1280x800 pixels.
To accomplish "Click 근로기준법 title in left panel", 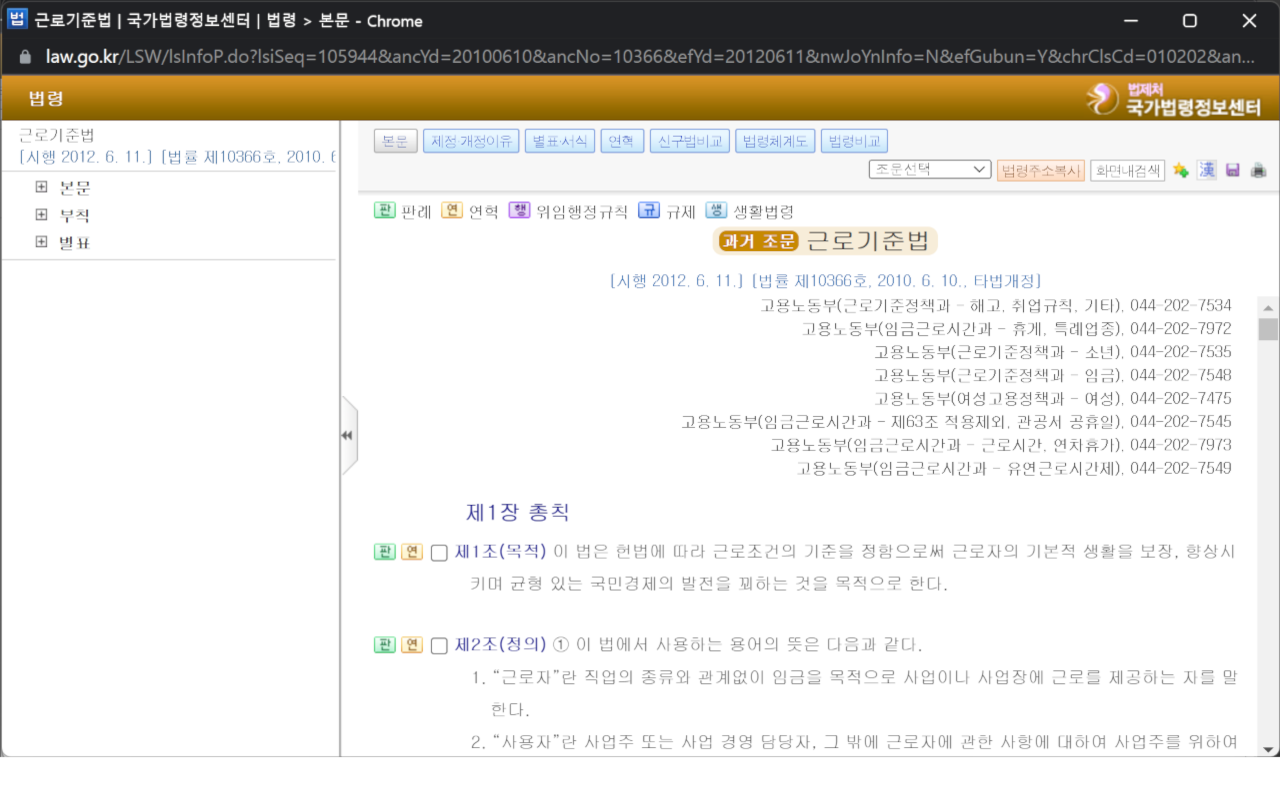I will coord(57,135).
